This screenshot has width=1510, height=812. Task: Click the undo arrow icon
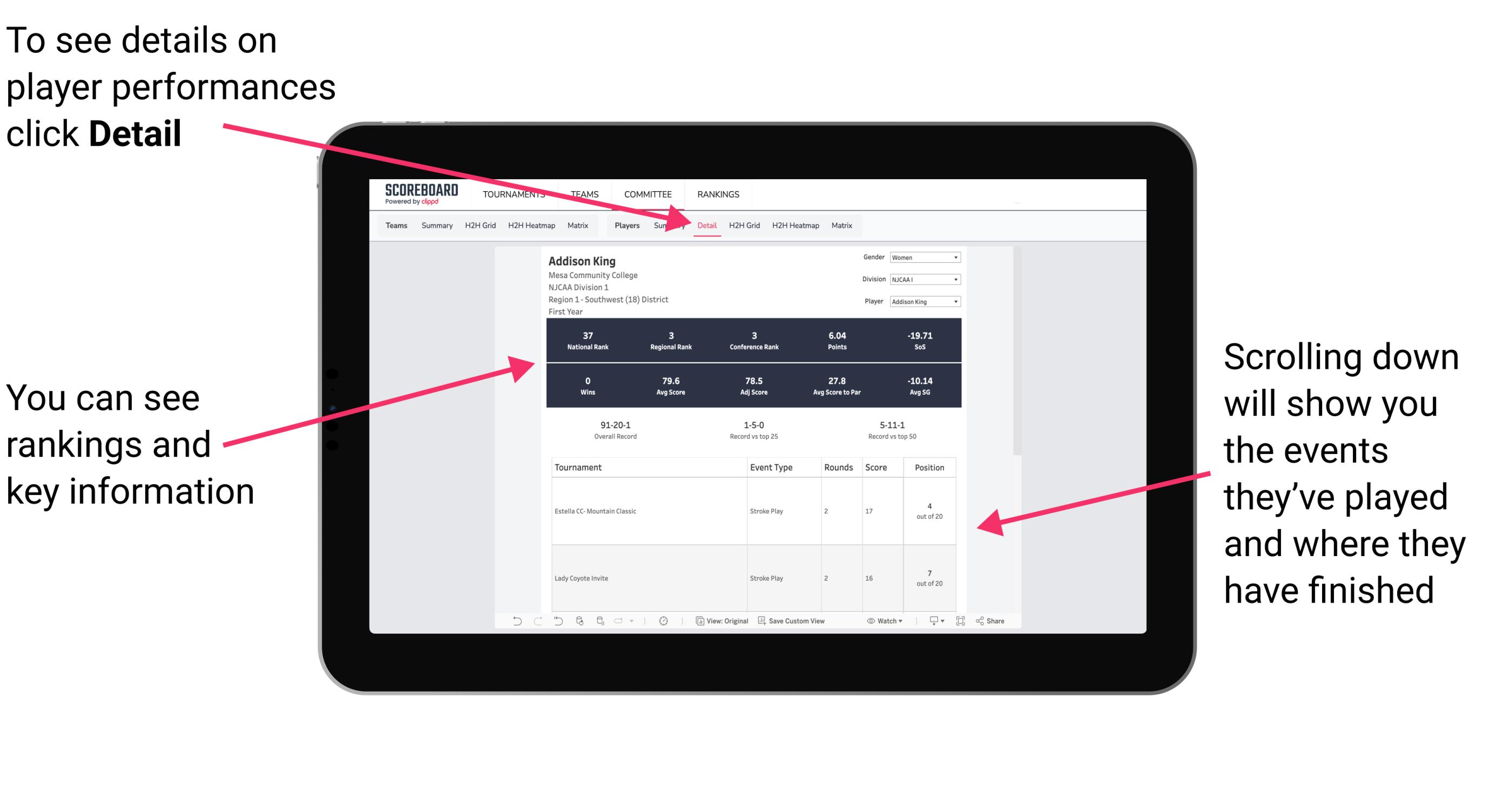pyautogui.click(x=509, y=628)
